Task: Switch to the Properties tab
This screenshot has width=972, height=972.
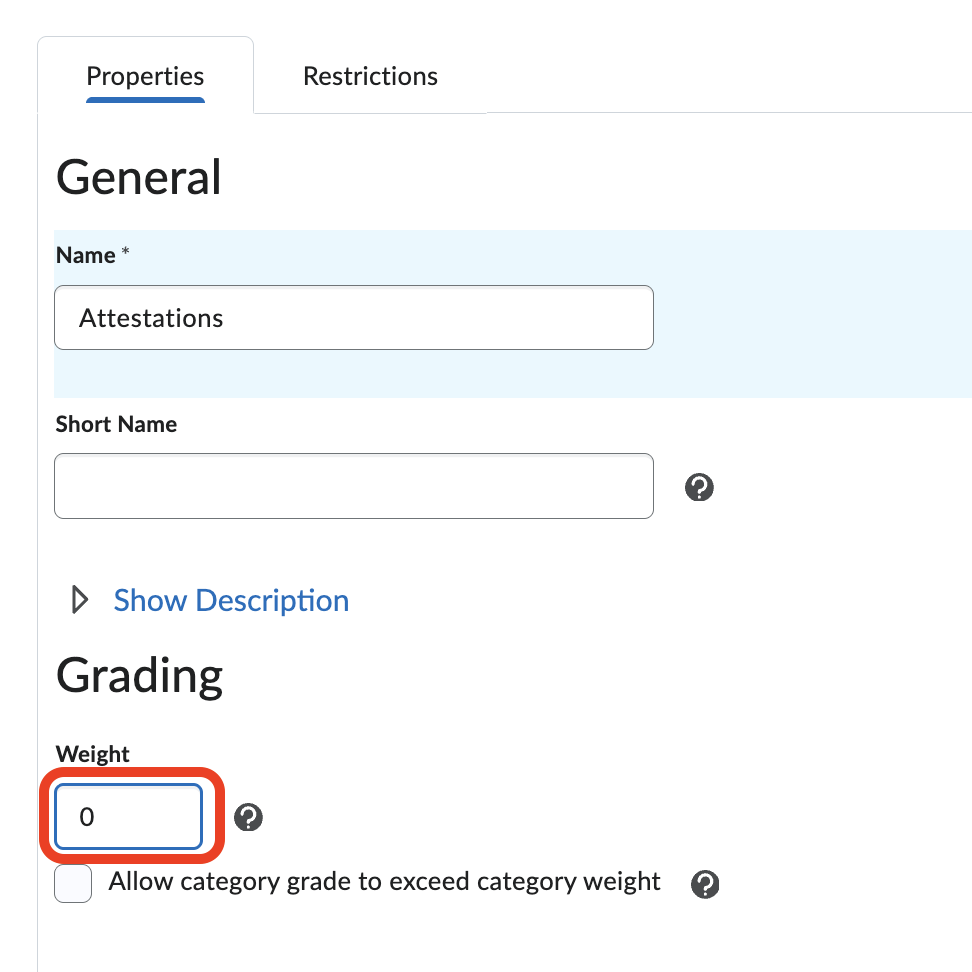Action: click(x=145, y=76)
